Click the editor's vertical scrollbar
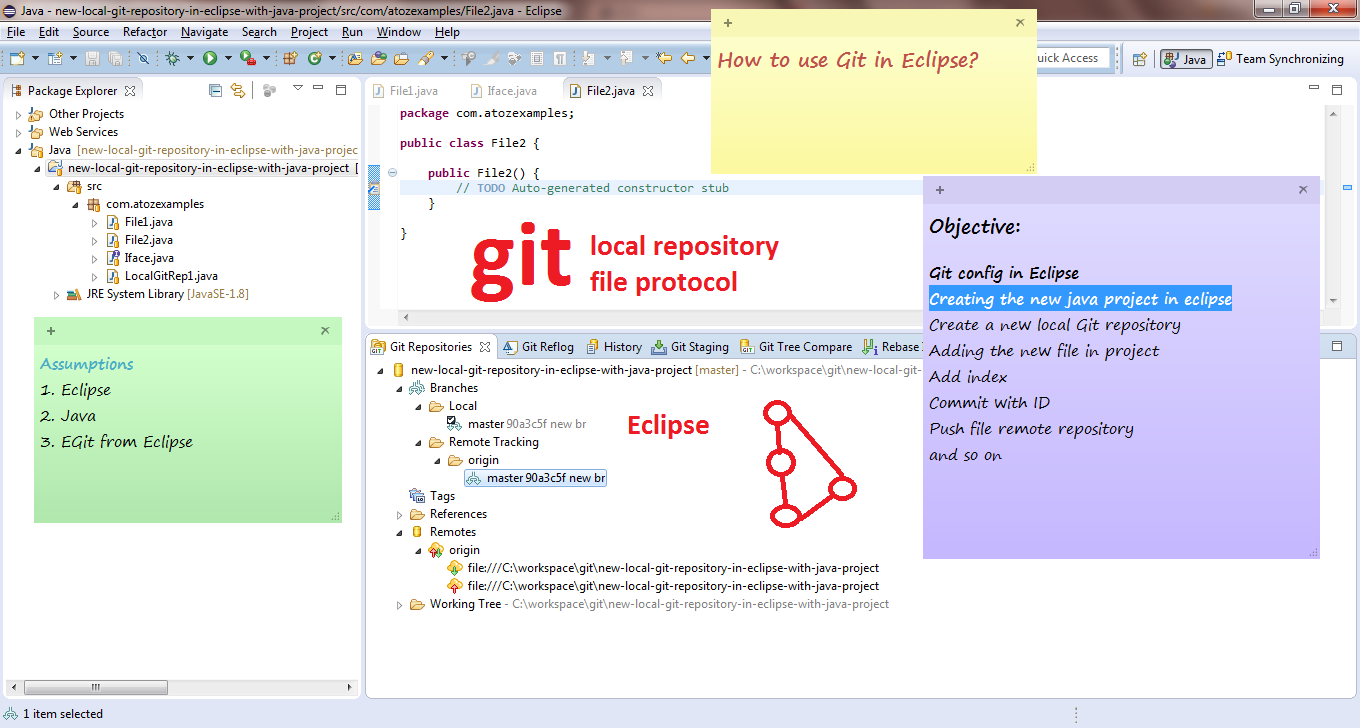 1333,205
